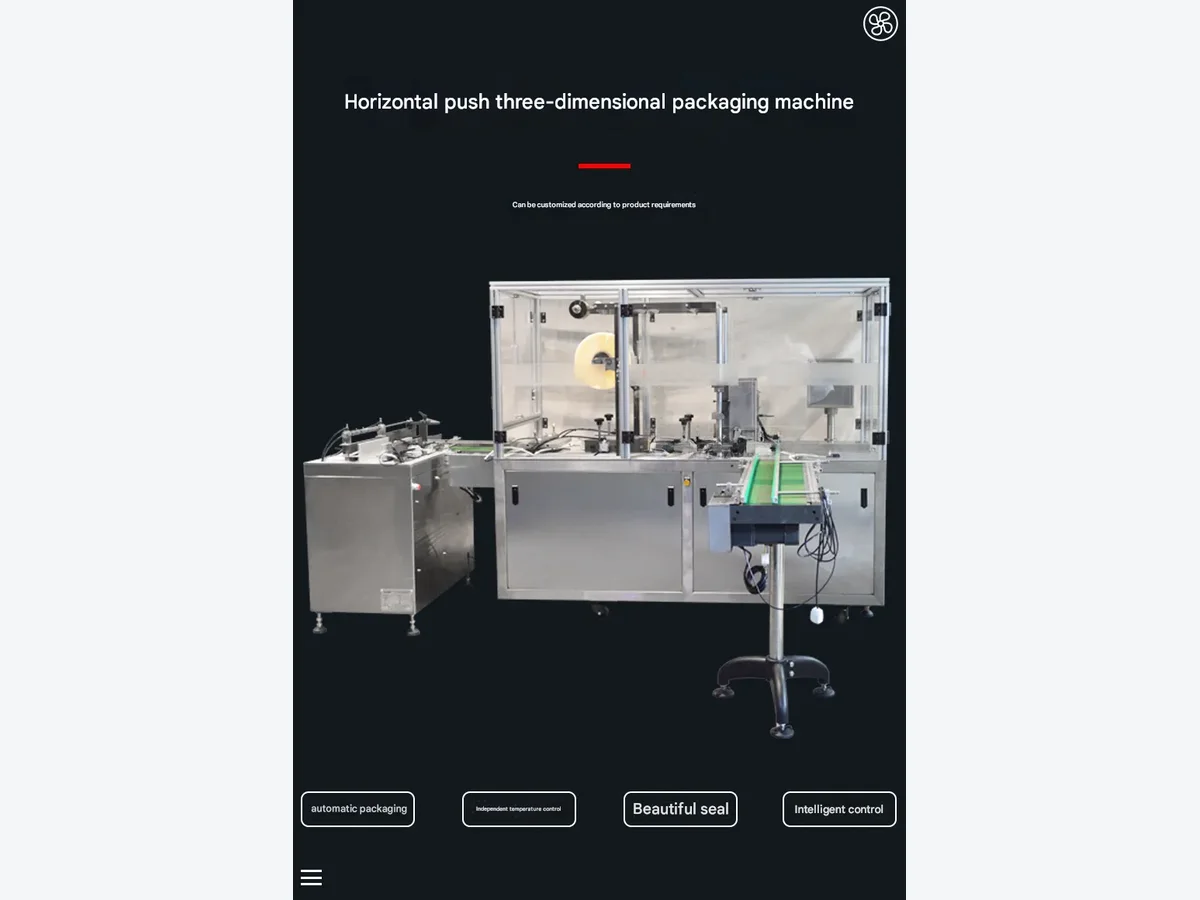Click the 'Horizontal push three-dimensional packaging machine' heading
The height and width of the screenshot is (900, 1200).
point(599,101)
